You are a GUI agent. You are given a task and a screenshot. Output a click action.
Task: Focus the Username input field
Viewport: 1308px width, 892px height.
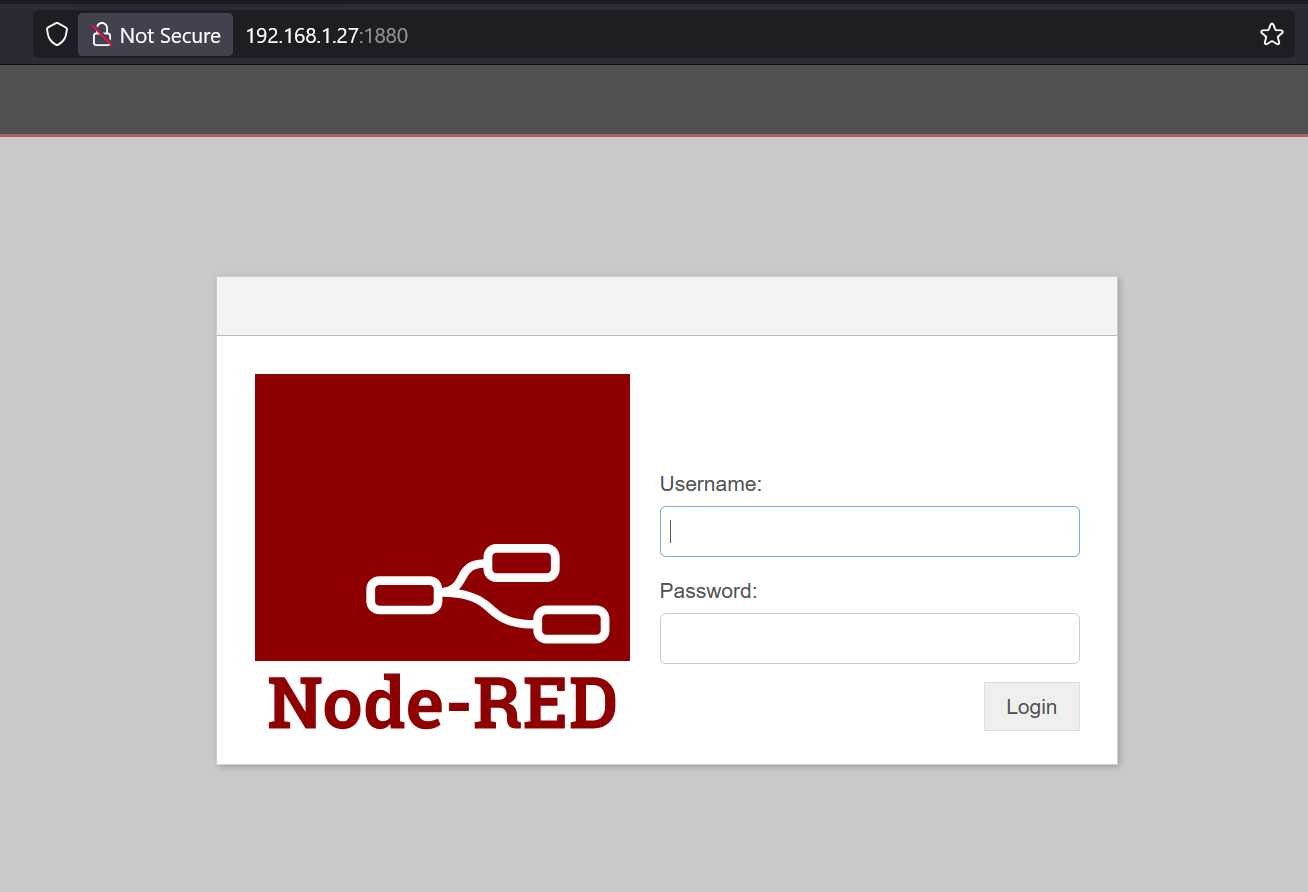pyautogui.click(x=869, y=531)
